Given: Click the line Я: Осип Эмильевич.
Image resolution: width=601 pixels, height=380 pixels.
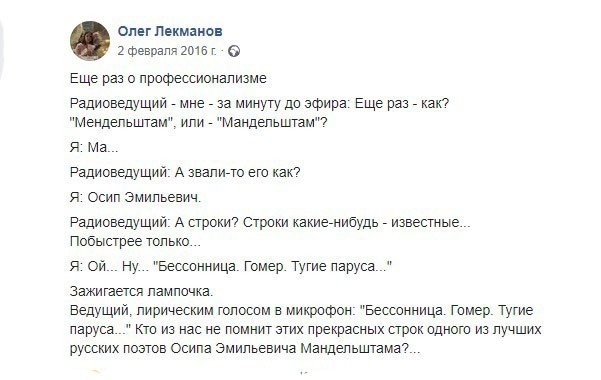Looking at the screenshot, I should [x=135, y=197].
